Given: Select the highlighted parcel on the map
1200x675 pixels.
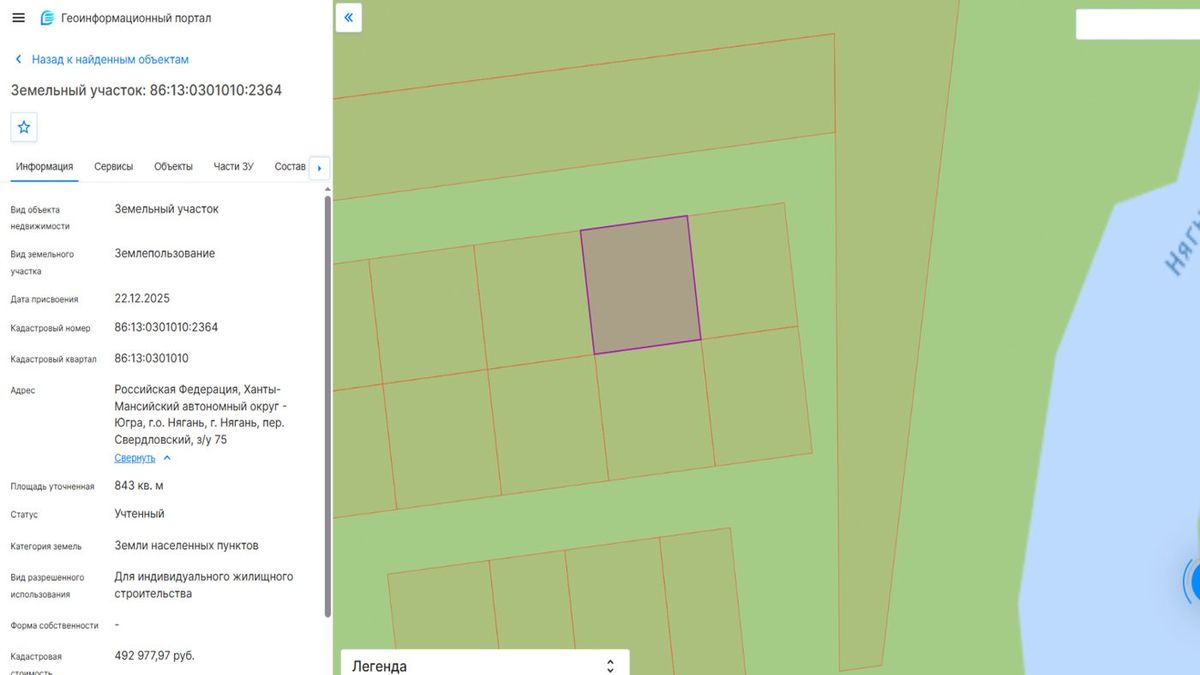Looking at the screenshot, I should click(641, 284).
